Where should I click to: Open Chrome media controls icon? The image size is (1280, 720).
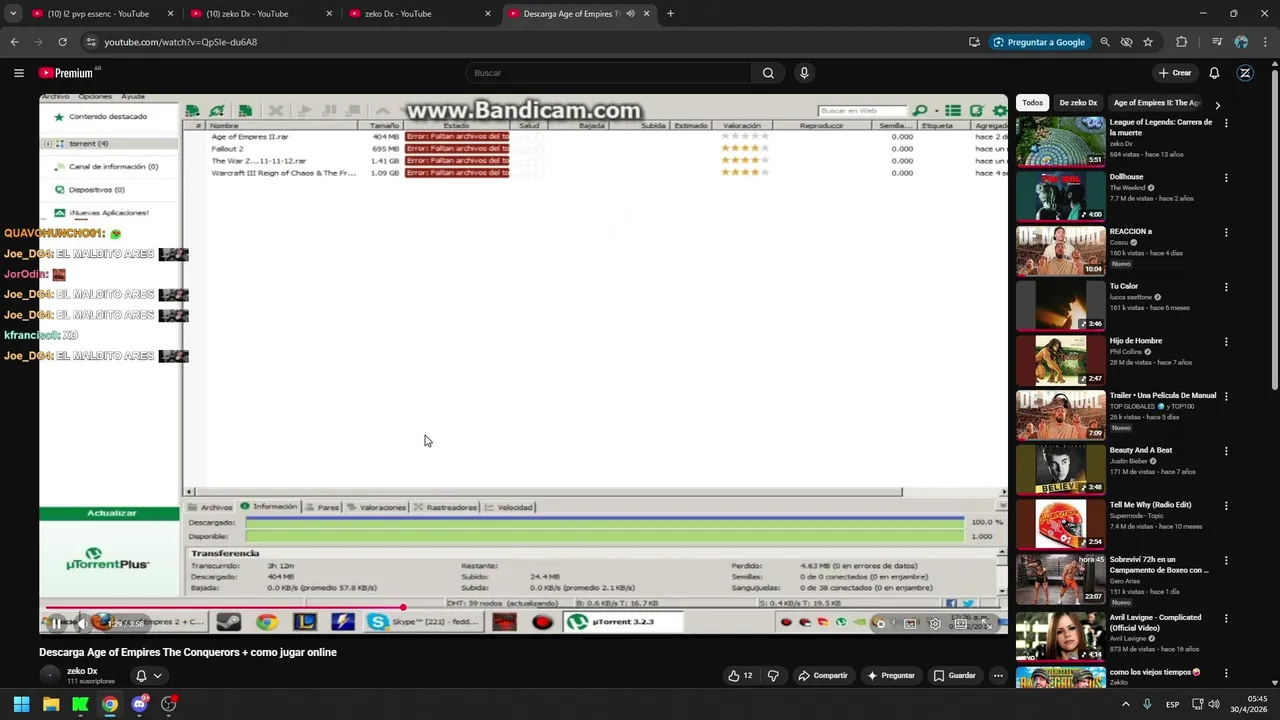tap(1217, 42)
